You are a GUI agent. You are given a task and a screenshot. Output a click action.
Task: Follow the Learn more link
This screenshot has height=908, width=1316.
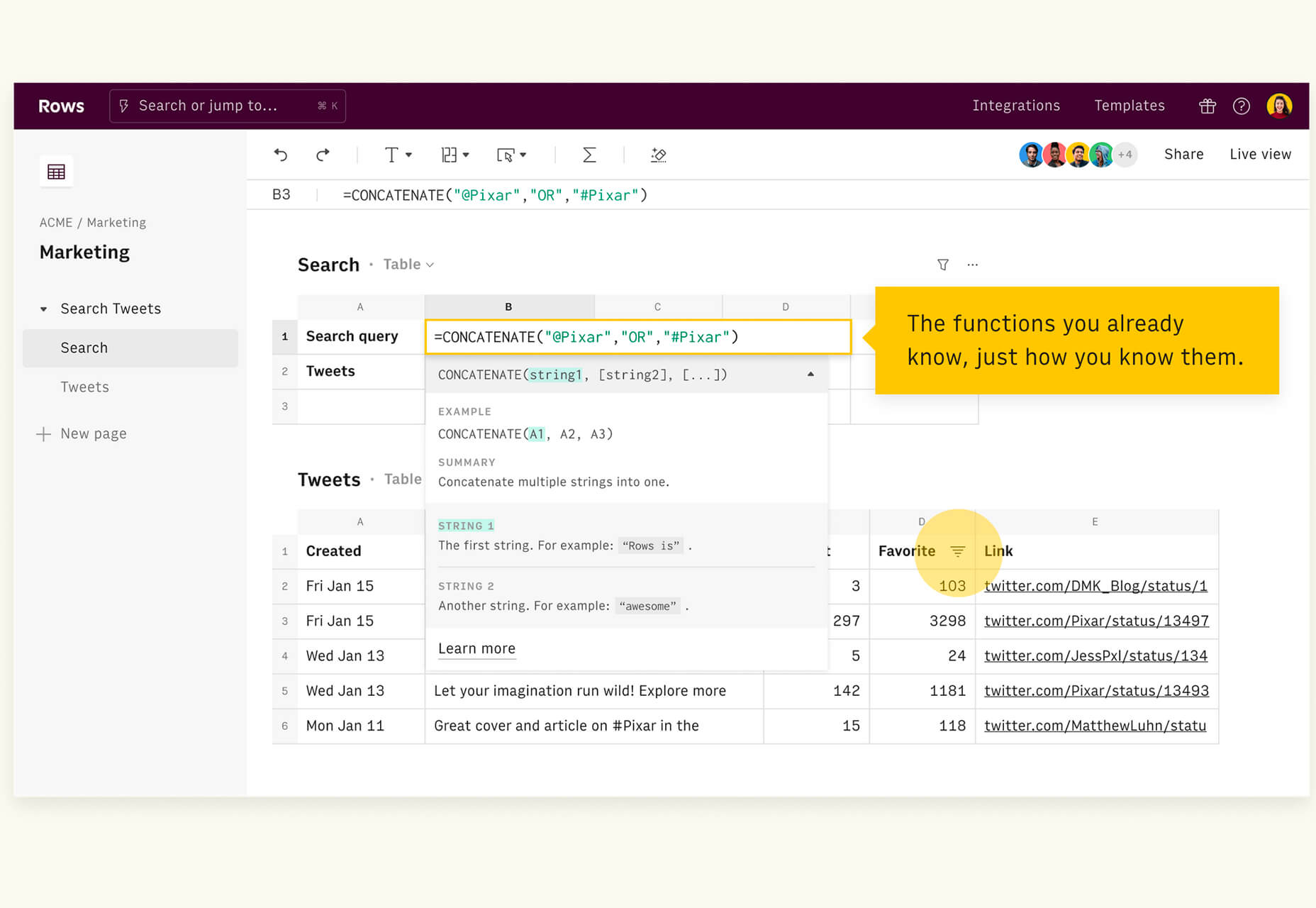[476, 648]
